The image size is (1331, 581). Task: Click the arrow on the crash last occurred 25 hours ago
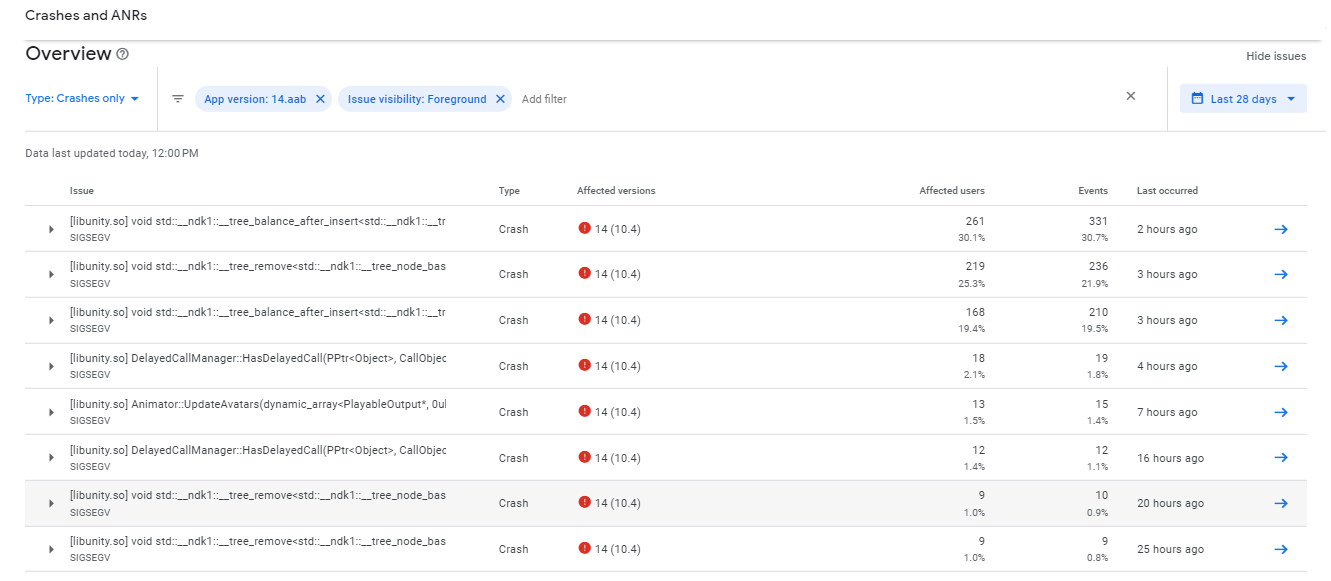pos(1281,548)
